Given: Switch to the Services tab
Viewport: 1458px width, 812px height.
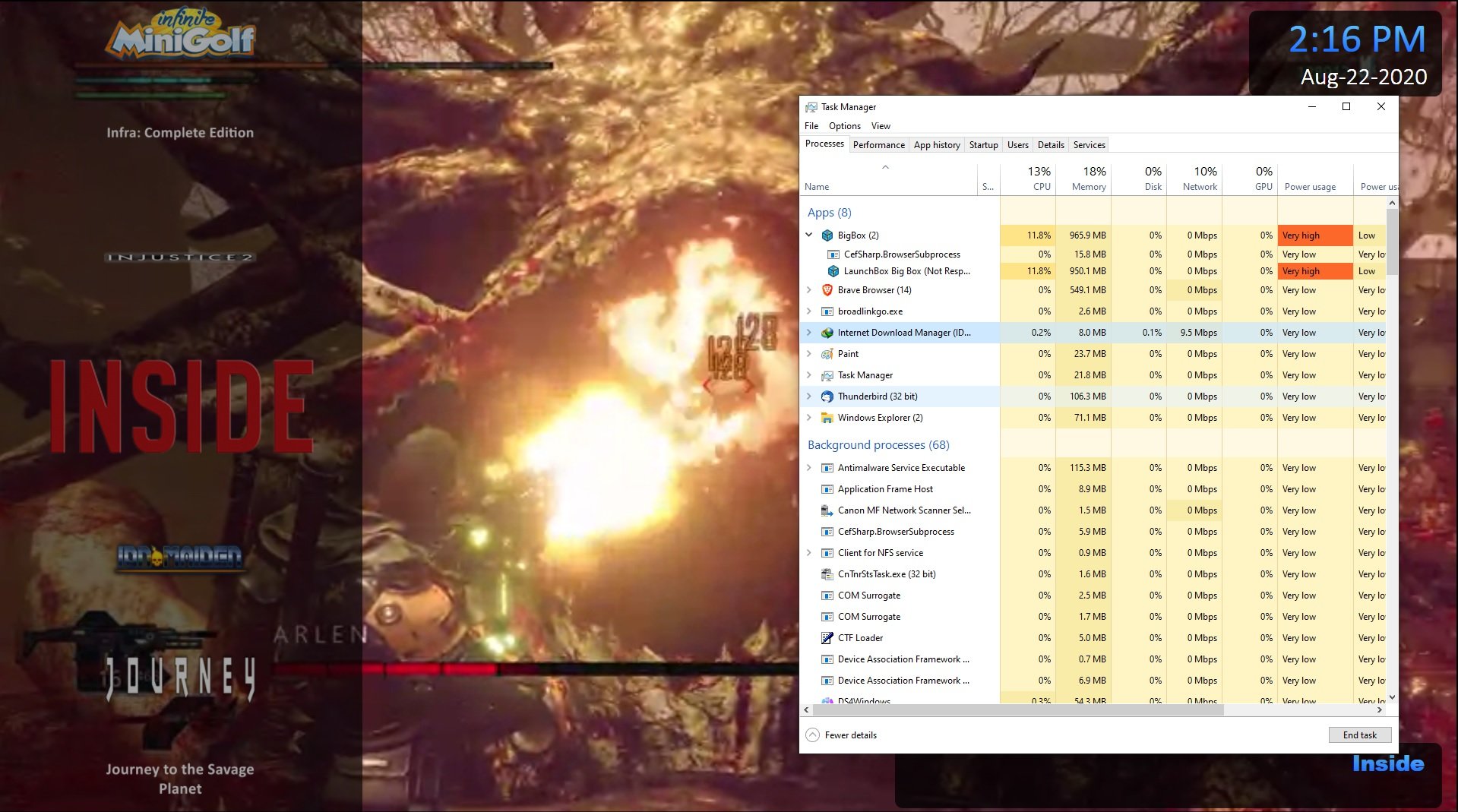Looking at the screenshot, I should pos(1090,145).
